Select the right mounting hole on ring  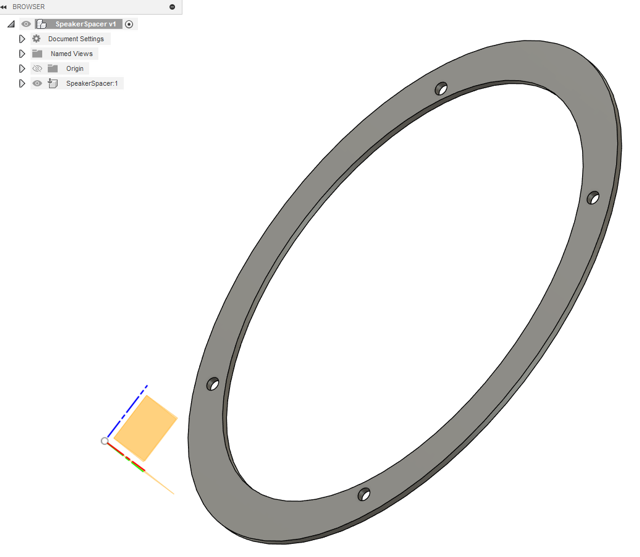coord(593,198)
